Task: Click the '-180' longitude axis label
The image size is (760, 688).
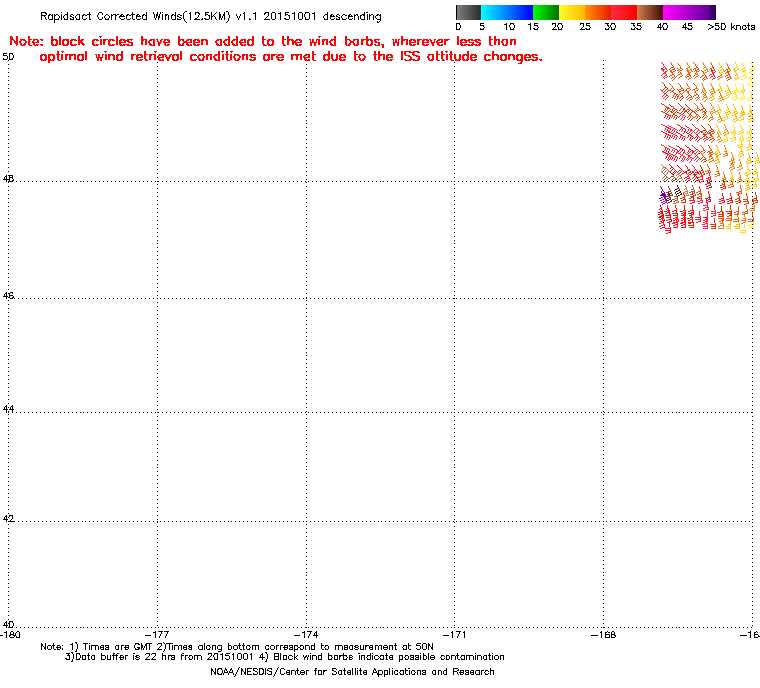Action: coord(11,635)
